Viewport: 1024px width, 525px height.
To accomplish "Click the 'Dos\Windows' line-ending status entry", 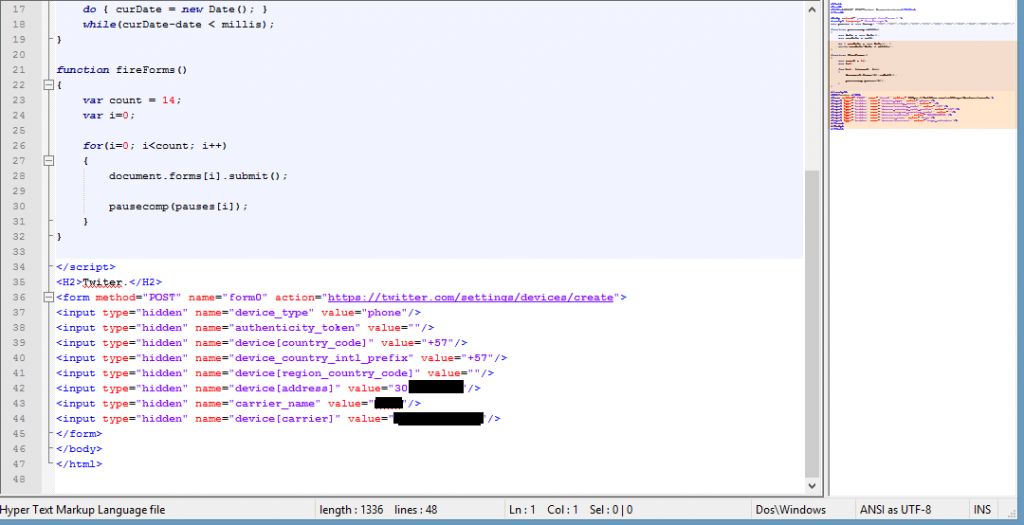I will pos(790,510).
